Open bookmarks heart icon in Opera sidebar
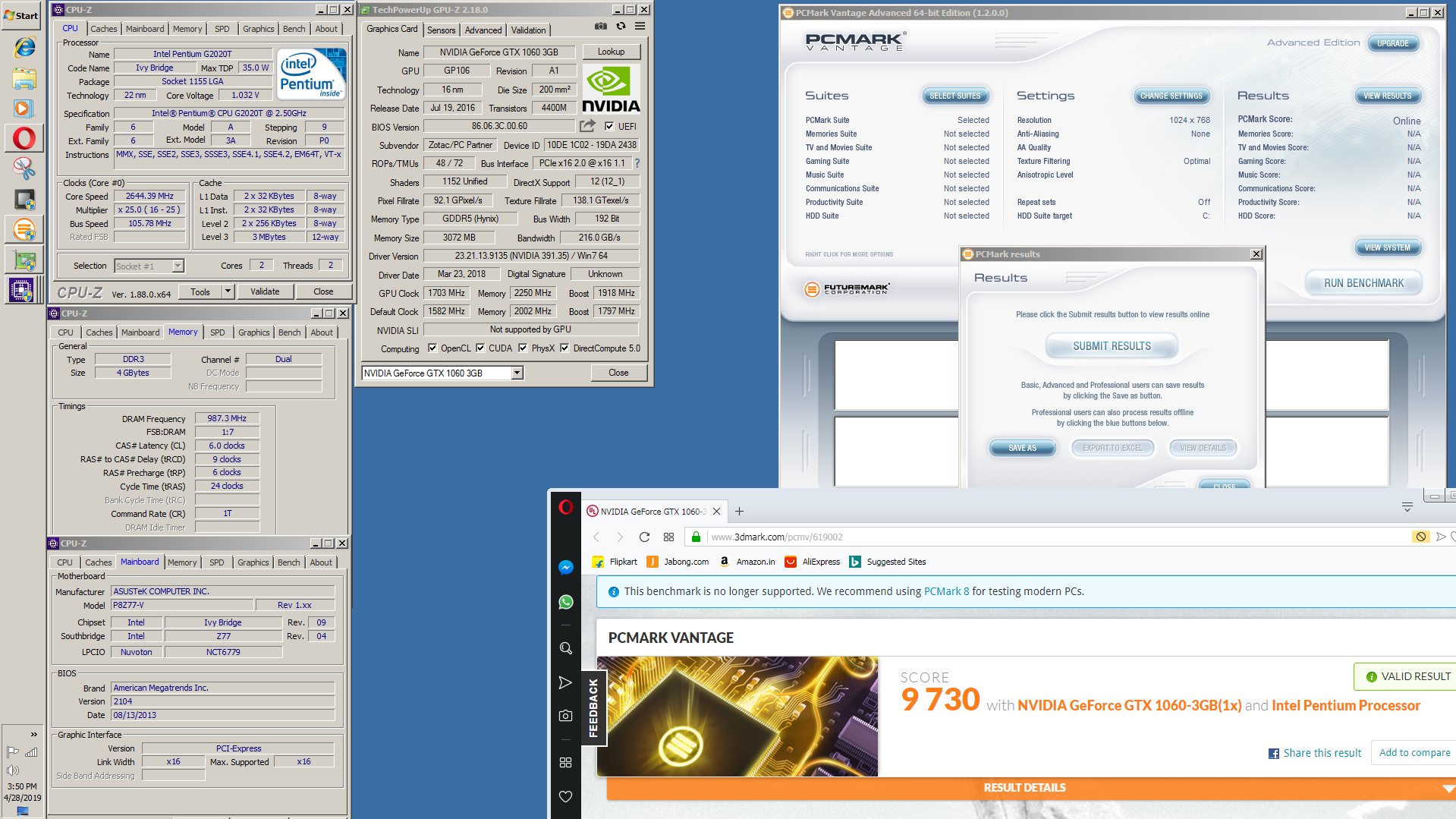The image size is (1456, 819). tap(566, 796)
